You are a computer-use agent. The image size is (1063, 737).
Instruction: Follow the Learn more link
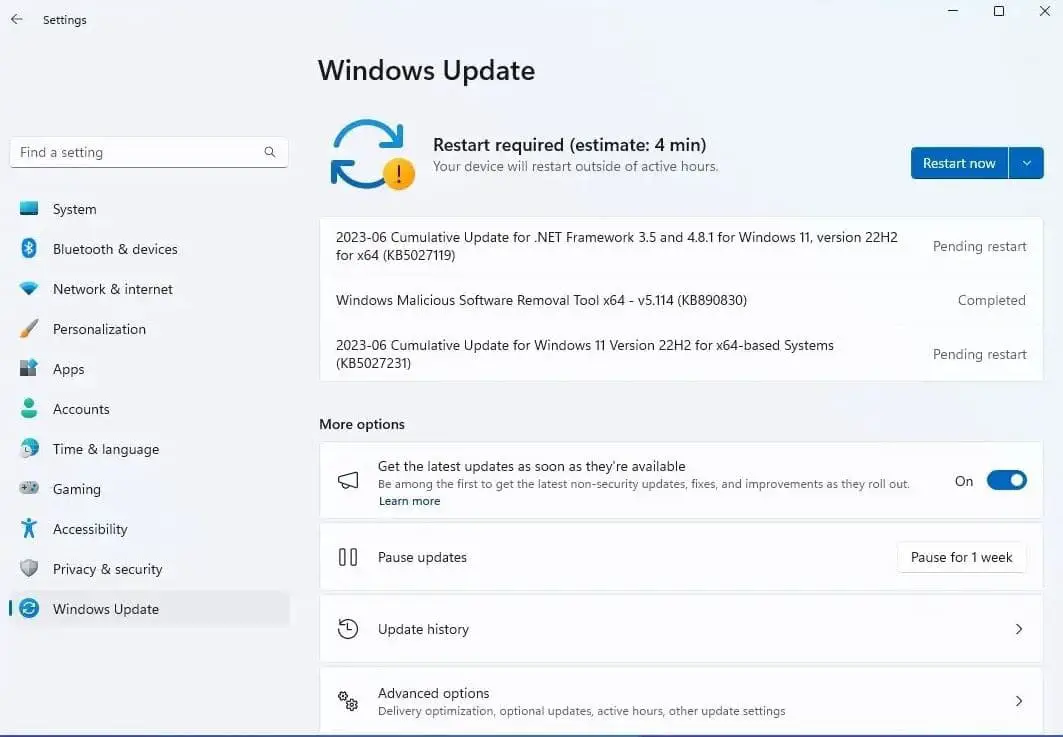[409, 501]
